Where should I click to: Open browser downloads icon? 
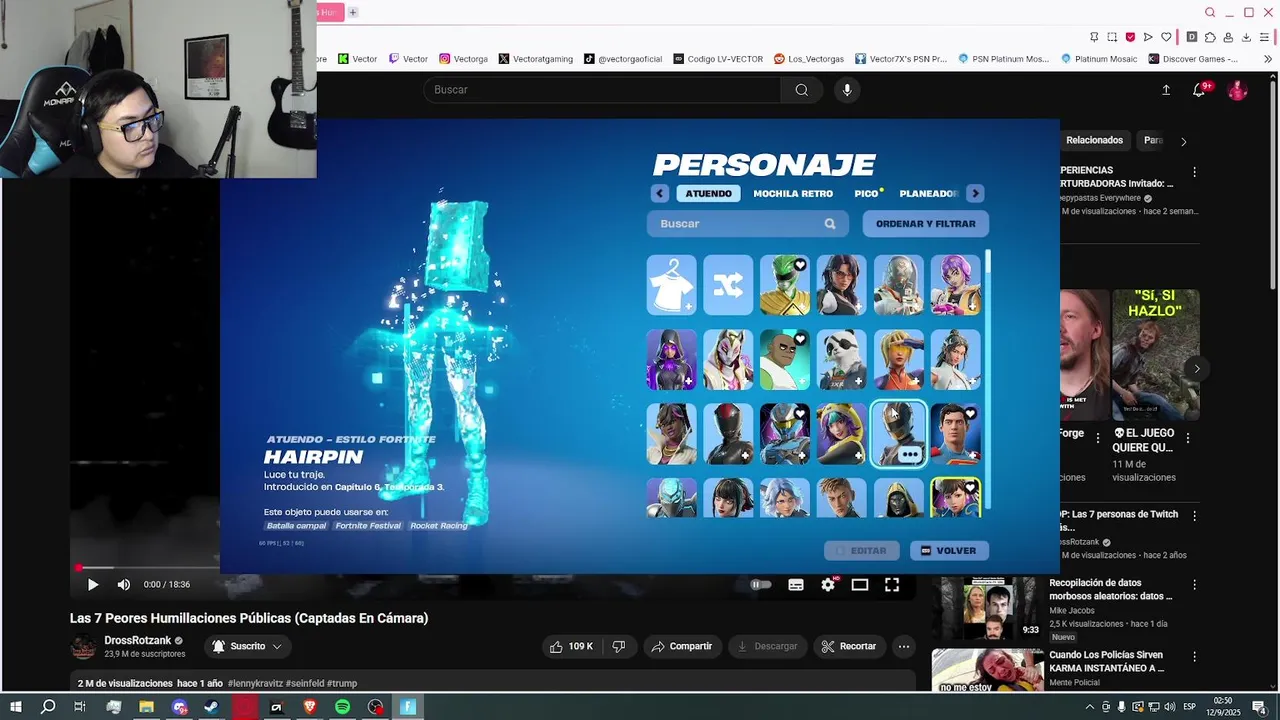(x=1246, y=37)
